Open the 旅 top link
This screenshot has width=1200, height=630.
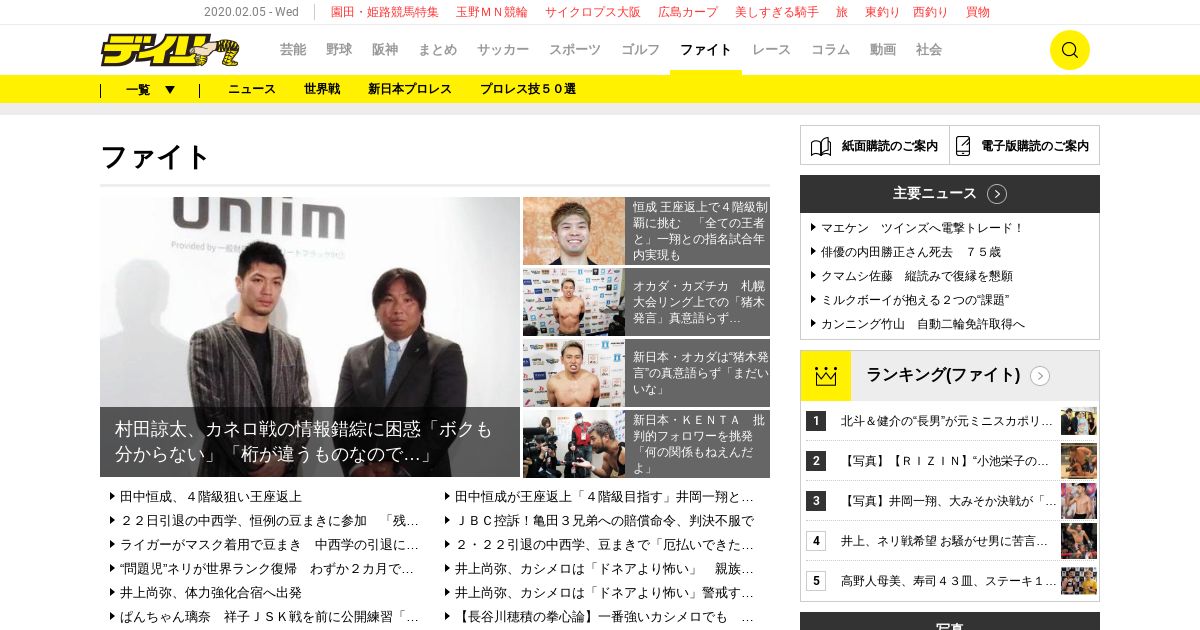click(842, 12)
